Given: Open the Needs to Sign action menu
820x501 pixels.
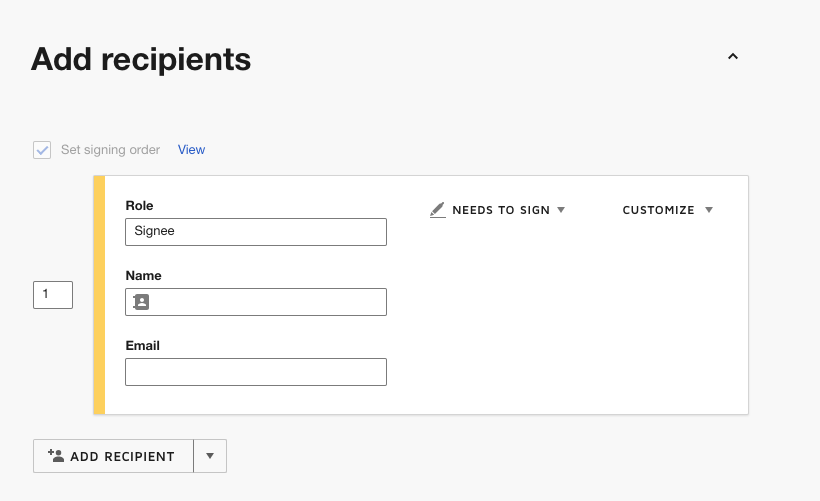Looking at the screenshot, I should [x=497, y=210].
